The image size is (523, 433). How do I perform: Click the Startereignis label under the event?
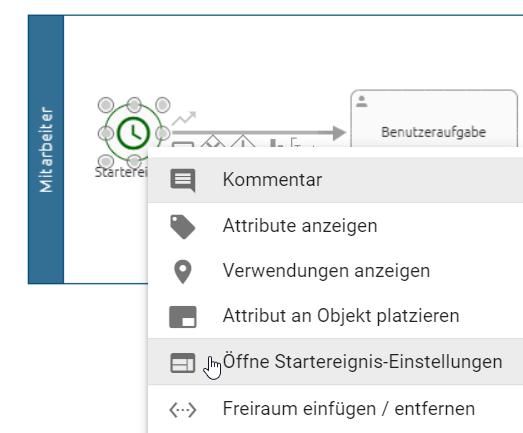click(121, 172)
